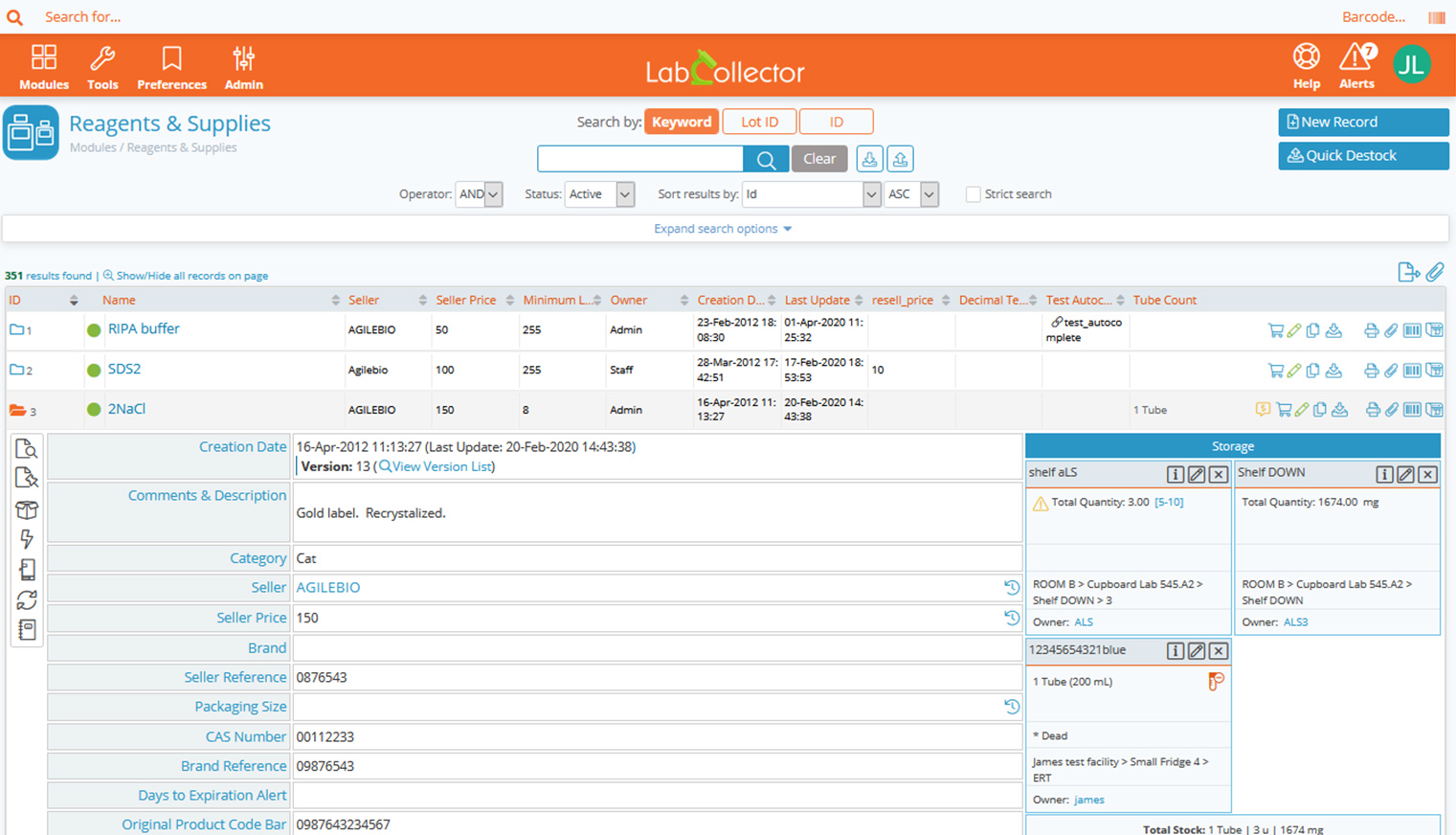Print the 2NaCl record
Viewport: 1456px width, 835px height.
click(1373, 410)
